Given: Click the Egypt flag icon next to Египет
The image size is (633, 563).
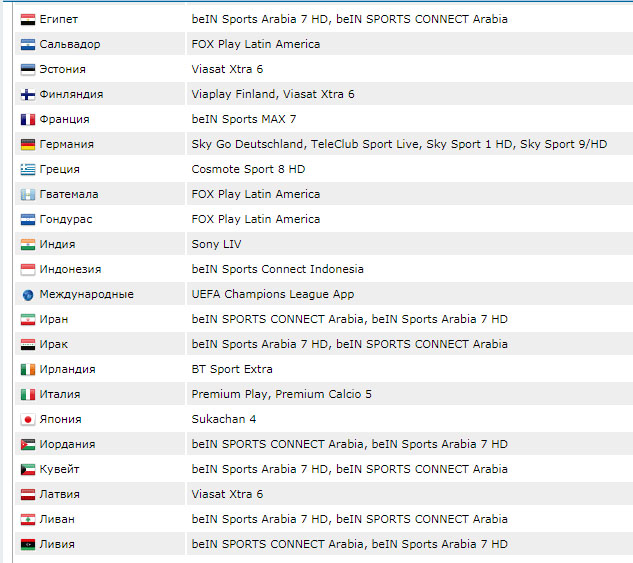Looking at the screenshot, I should tap(28, 19).
